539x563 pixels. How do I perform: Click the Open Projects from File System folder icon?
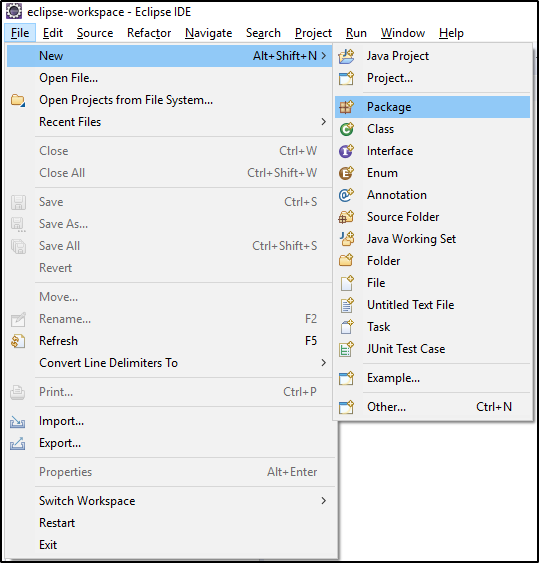point(18,100)
